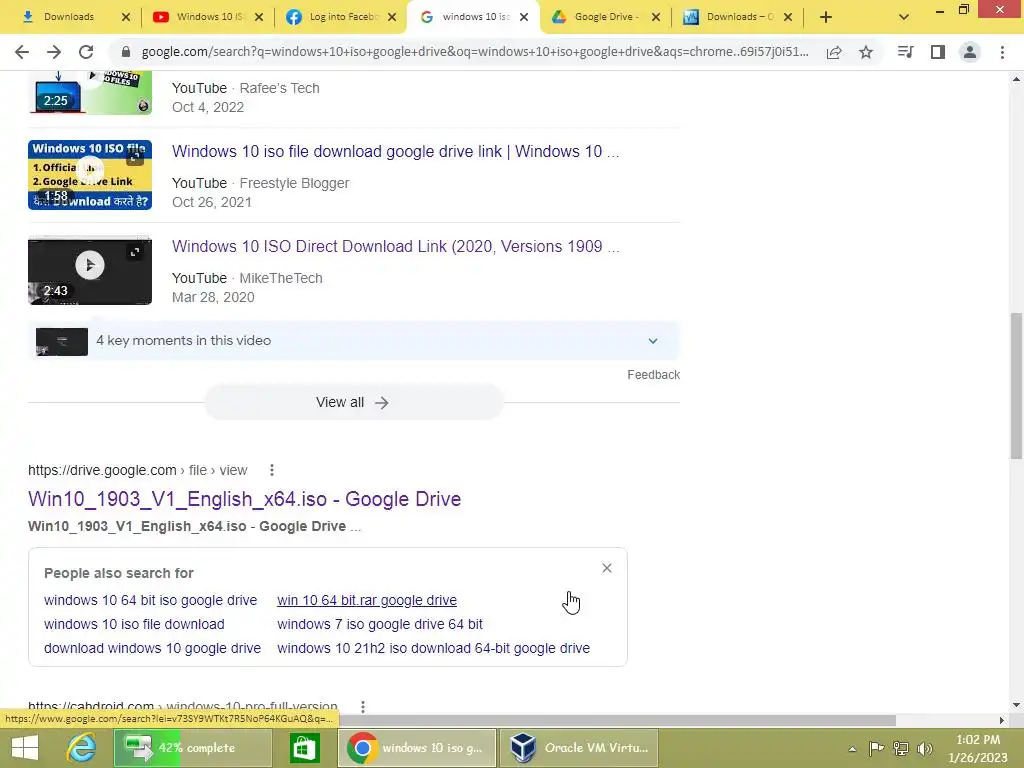Open the Windows Store taskbar icon
Image resolution: width=1024 pixels, height=768 pixels.
[304, 748]
